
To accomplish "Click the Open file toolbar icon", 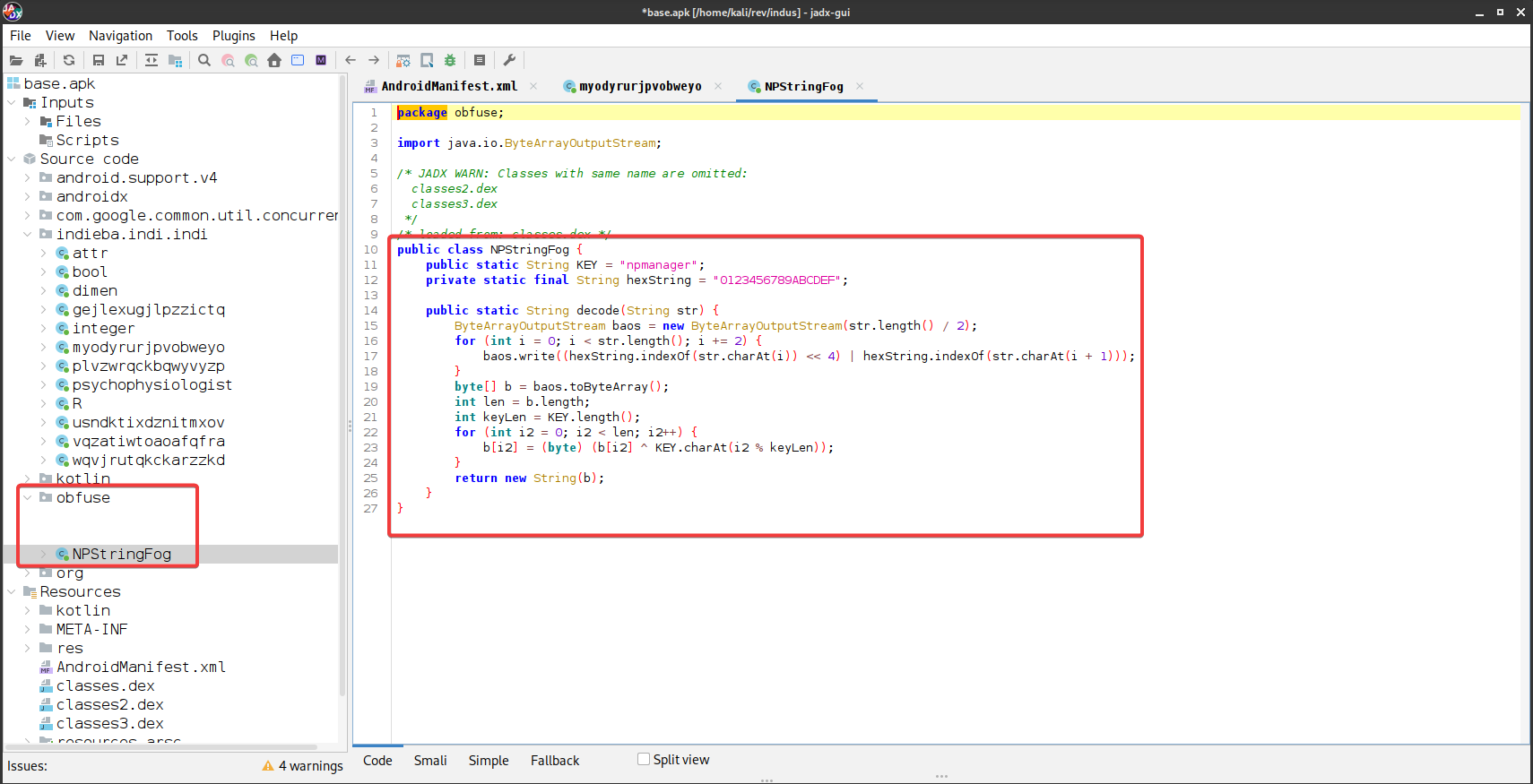I will pyautogui.click(x=16, y=60).
